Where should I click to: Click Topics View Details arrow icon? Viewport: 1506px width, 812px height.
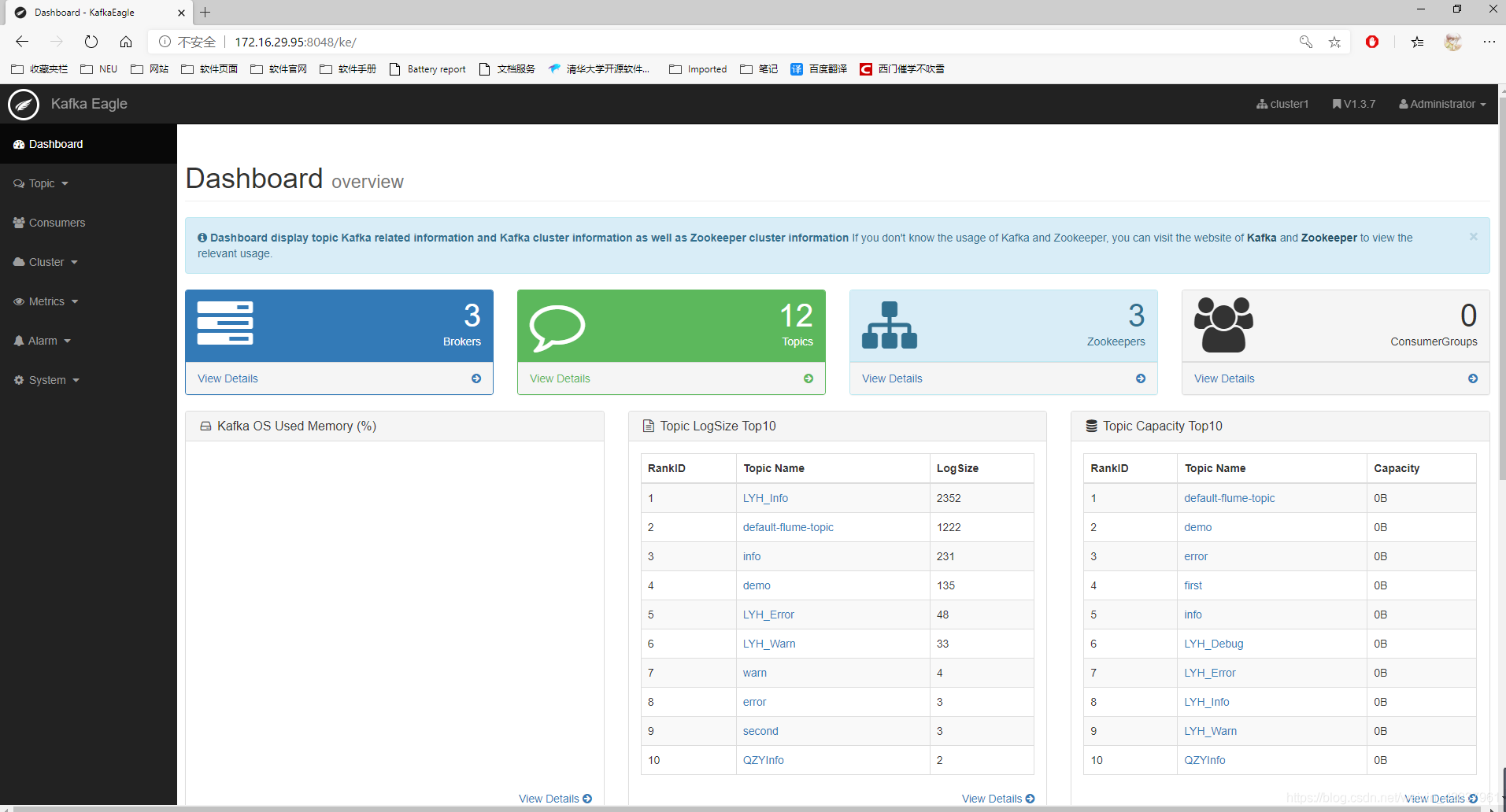click(809, 378)
